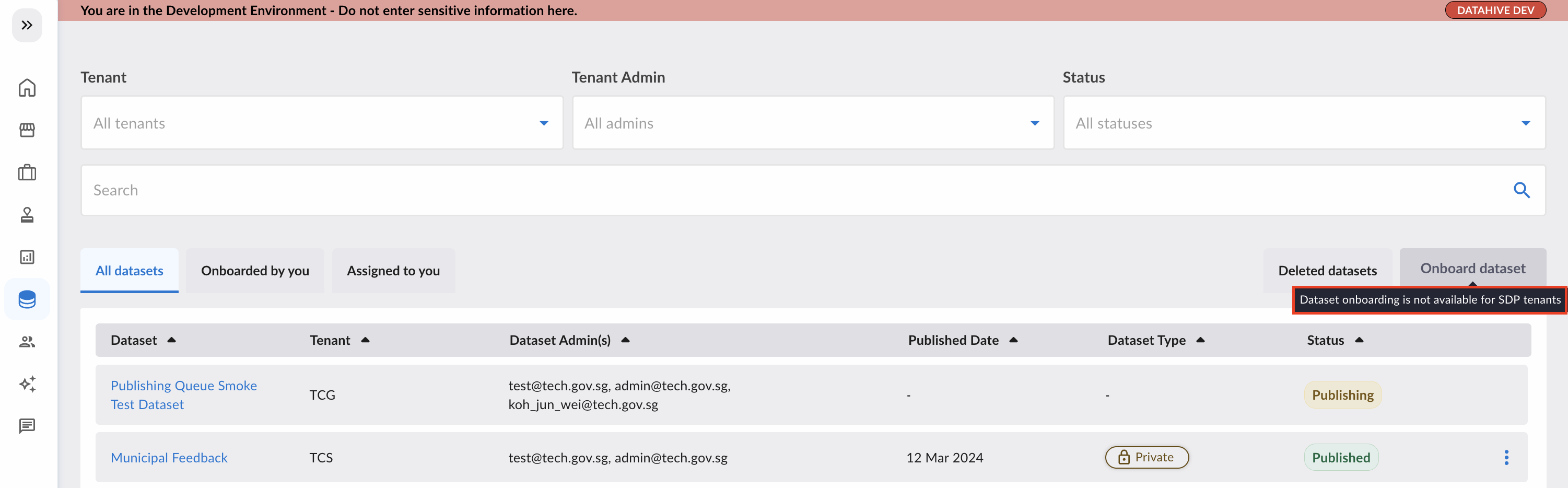Open Publishing Queue Smoke Test Dataset link
Viewport: 1568px width, 488px height.
[183, 395]
